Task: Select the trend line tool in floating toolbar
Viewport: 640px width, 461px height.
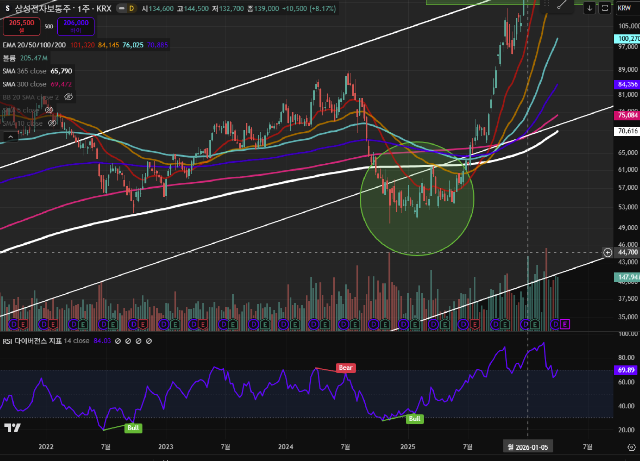Action: (x=562, y=5)
